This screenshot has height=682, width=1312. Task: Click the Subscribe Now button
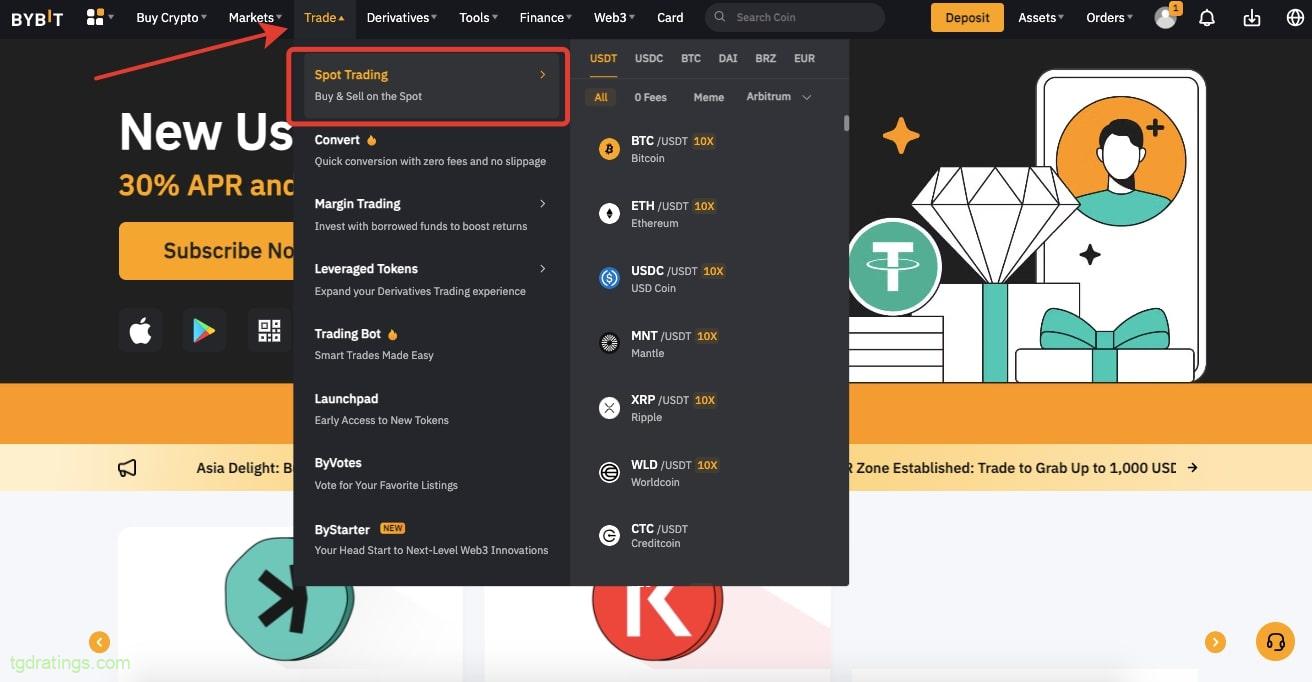coord(207,251)
